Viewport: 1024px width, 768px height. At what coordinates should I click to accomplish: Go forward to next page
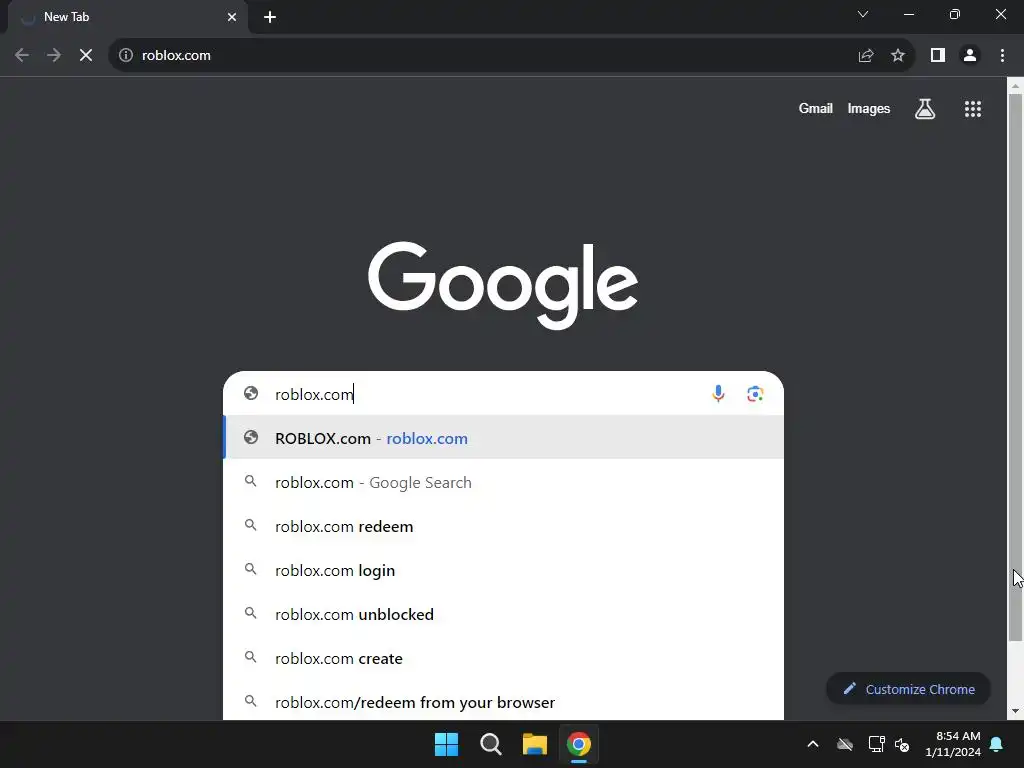coord(54,56)
